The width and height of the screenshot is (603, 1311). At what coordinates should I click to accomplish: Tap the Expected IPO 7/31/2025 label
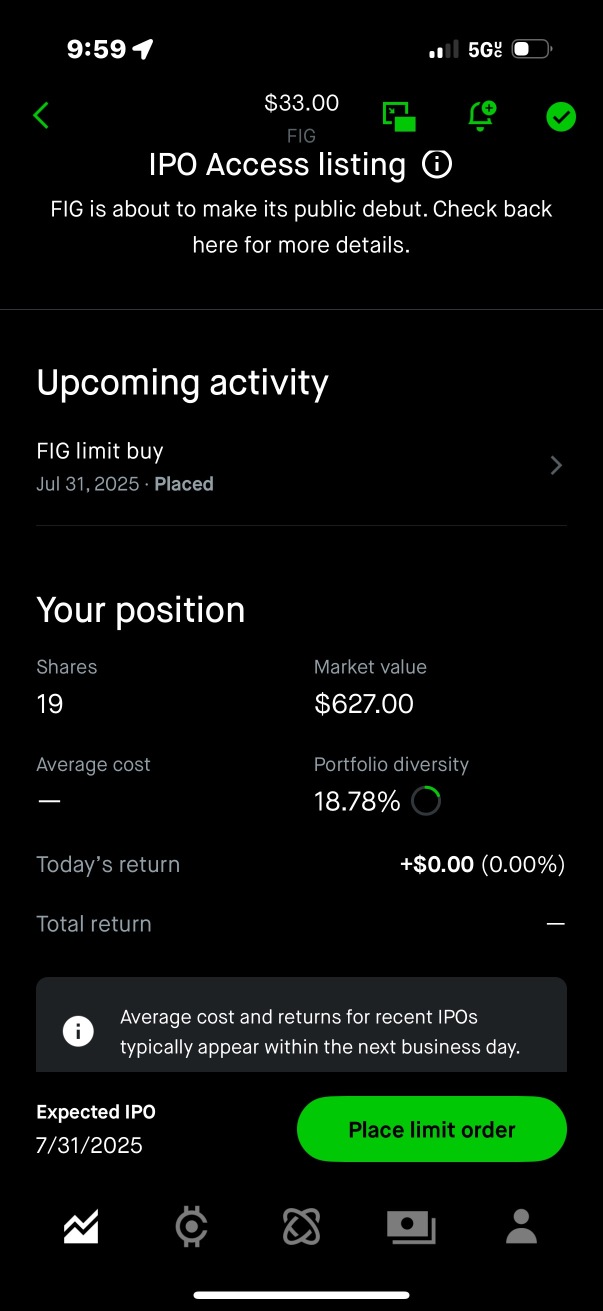coord(96,1129)
